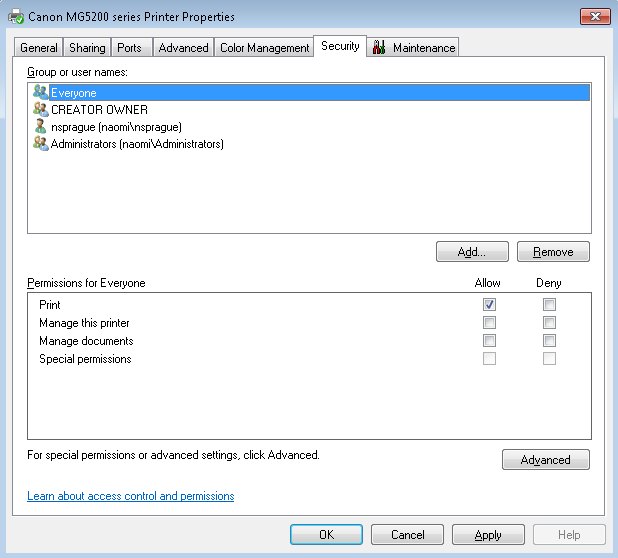Click the CREATOR OWNER user icon
Image resolution: width=618 pixels, height=558 pixels.
tap(40, 110)
